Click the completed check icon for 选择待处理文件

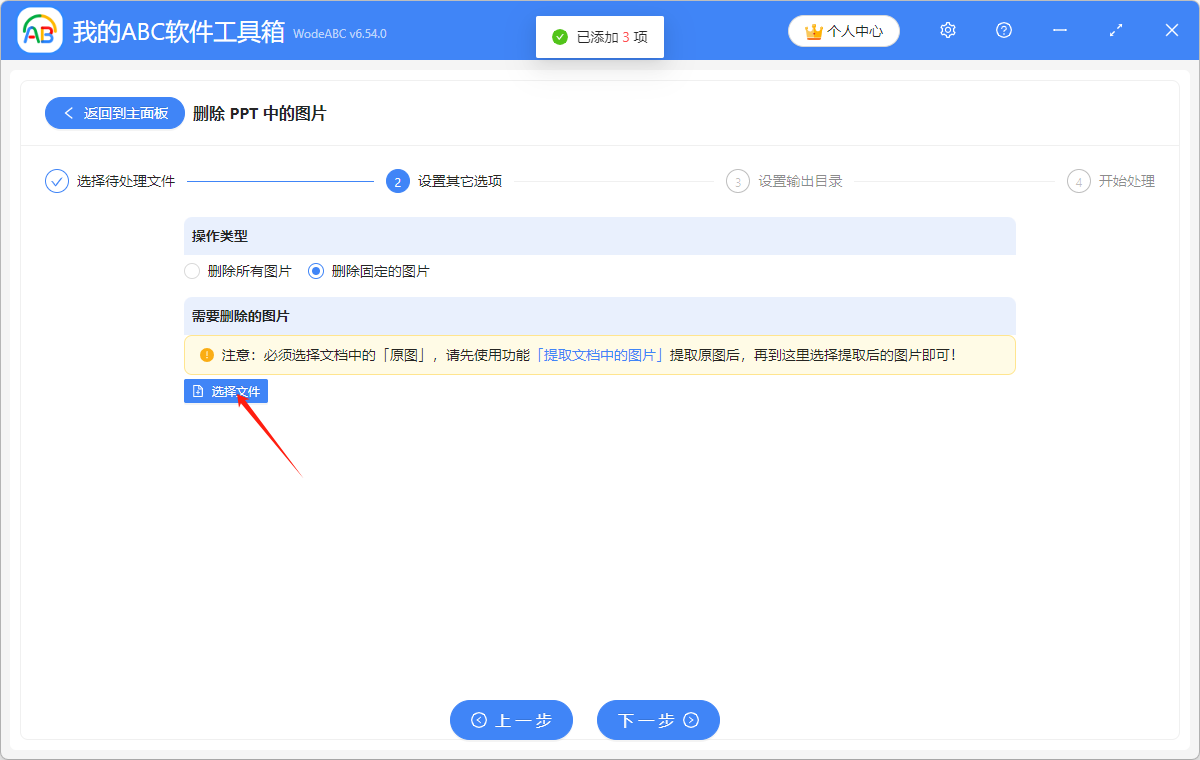point(56,181)
